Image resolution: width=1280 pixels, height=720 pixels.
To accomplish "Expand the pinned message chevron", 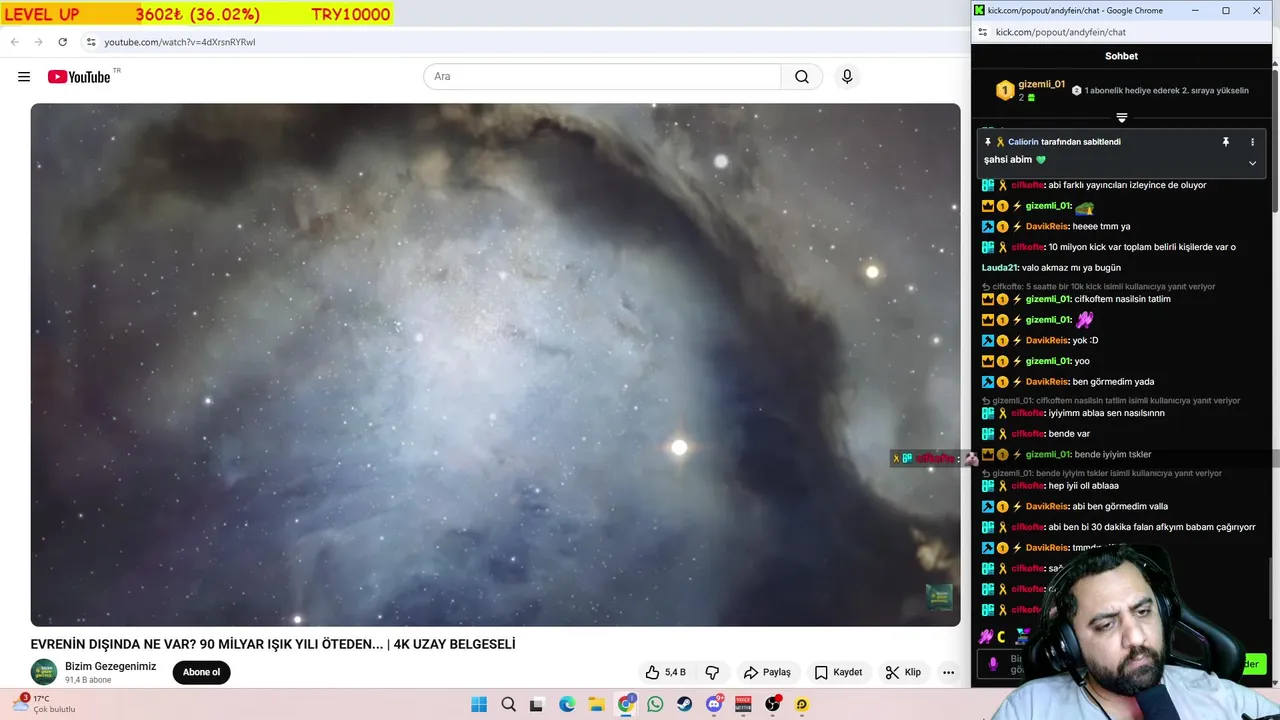I will coord(1252,163).
